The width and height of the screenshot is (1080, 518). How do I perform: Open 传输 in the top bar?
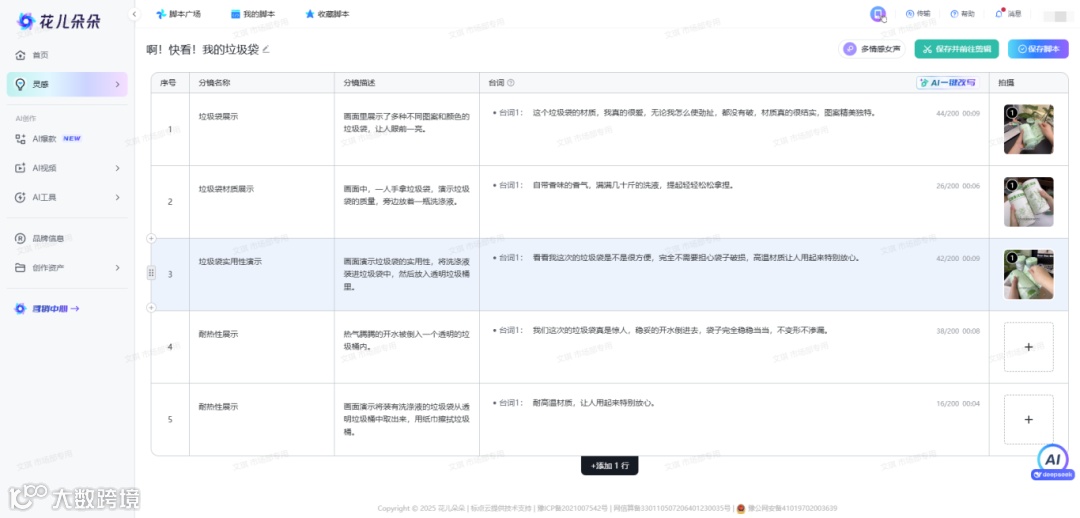click(918, 14)
